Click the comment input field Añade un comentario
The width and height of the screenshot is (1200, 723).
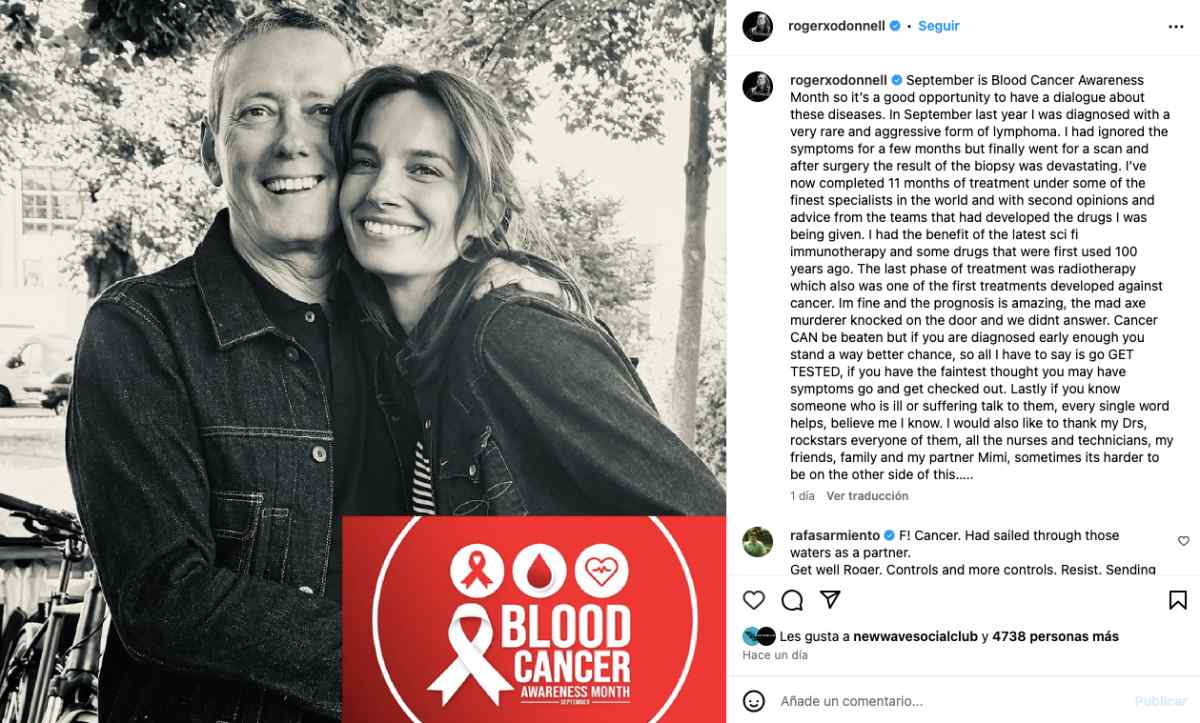click(x=950, y=701)
